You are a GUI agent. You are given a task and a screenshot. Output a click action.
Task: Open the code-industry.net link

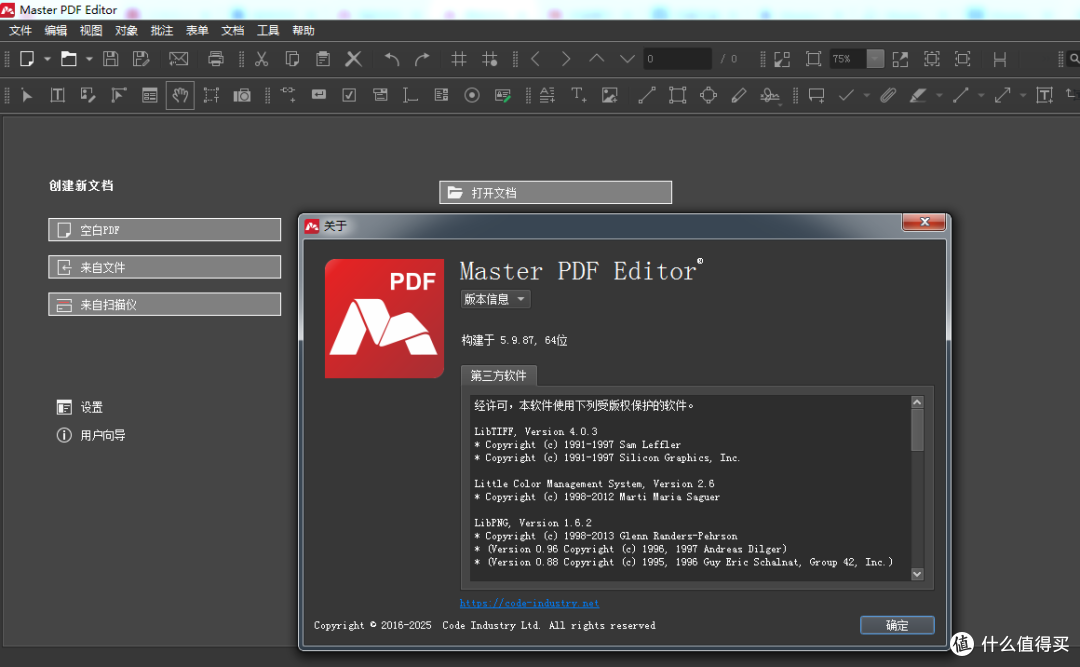click(529, 602)
